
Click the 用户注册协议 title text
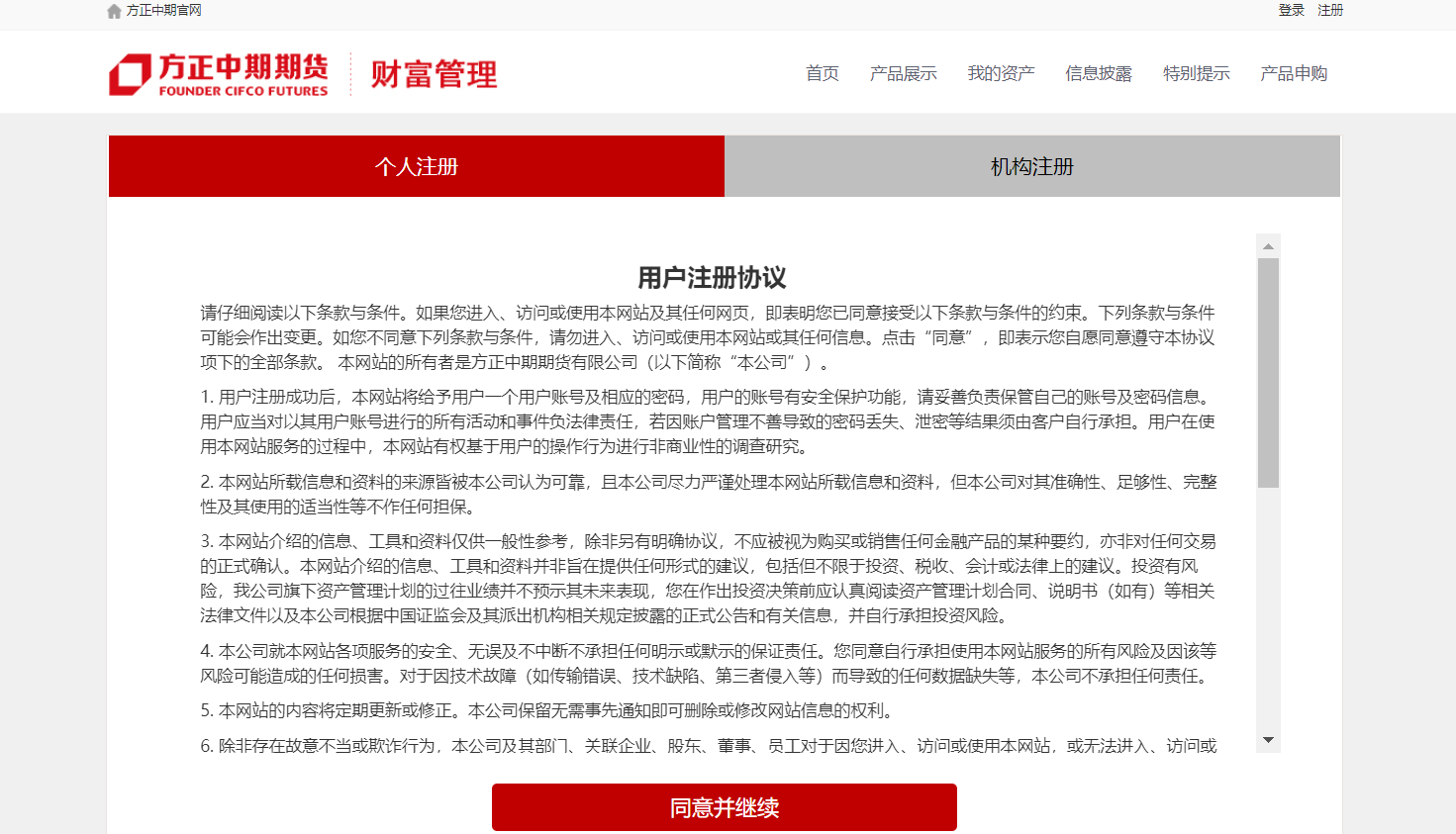point(712,278)
